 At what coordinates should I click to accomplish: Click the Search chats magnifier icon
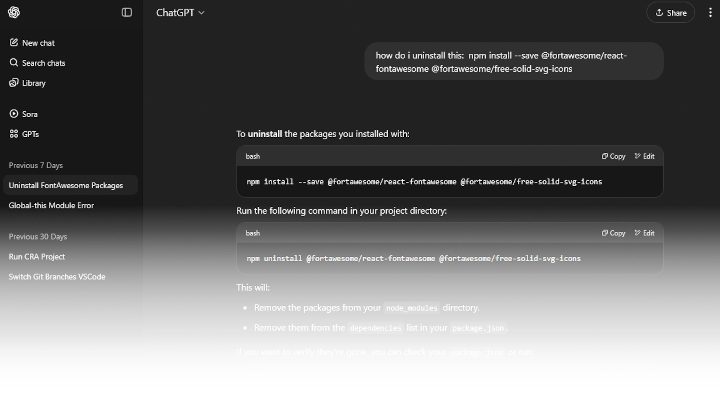tap(14, 62)
